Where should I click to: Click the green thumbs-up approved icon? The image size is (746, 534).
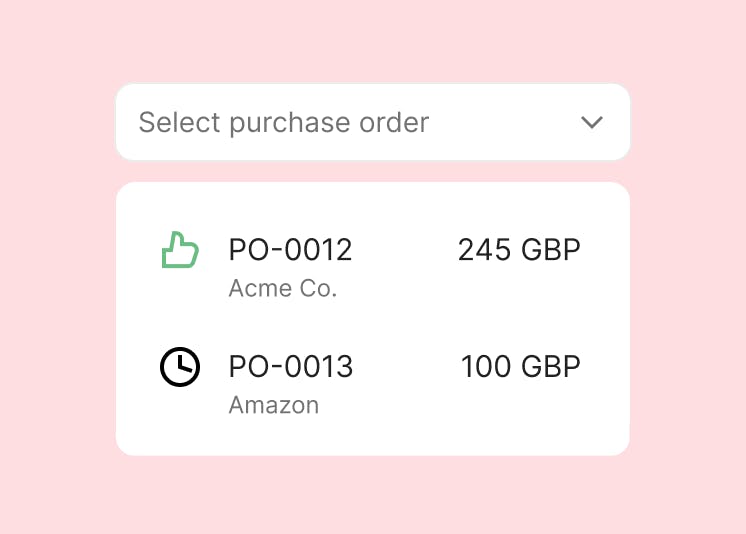180,250
